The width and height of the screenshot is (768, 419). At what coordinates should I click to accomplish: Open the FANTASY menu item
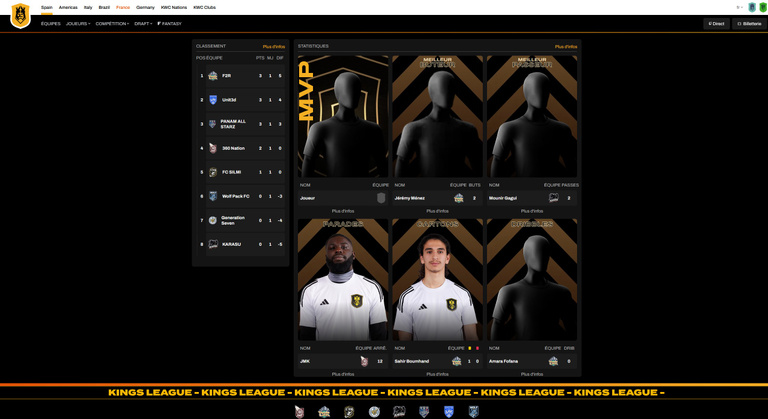pos(169,24)
